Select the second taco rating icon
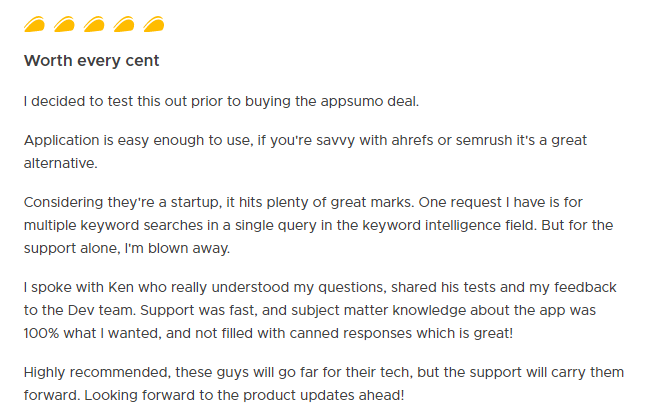Screen dimensions: 664x417 (x=64, y=24)
